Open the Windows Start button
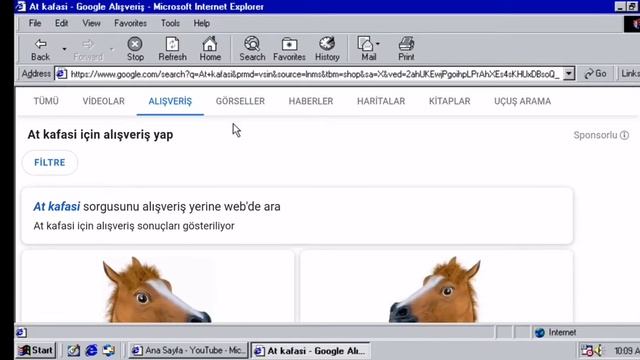The width and height of the screenshot is (640, 360). (x=36, y=350)
